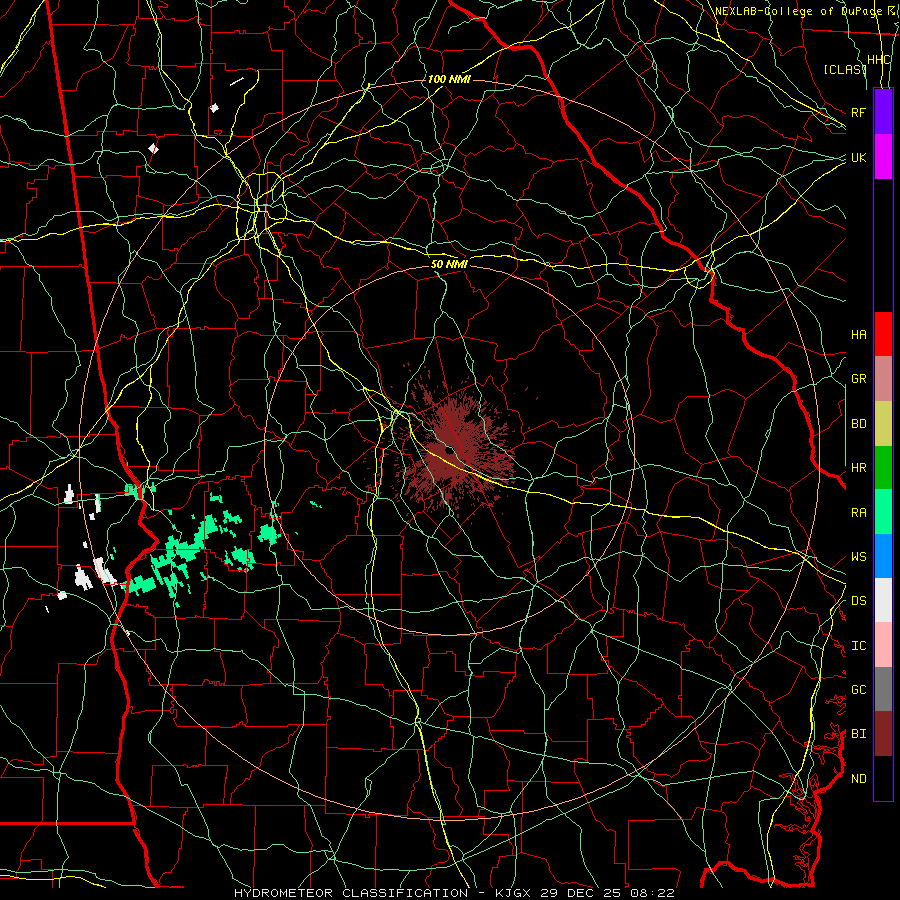The image size is (900, 900).
Task: Select the GR pink legend swatch
Action: pos(883,379)
